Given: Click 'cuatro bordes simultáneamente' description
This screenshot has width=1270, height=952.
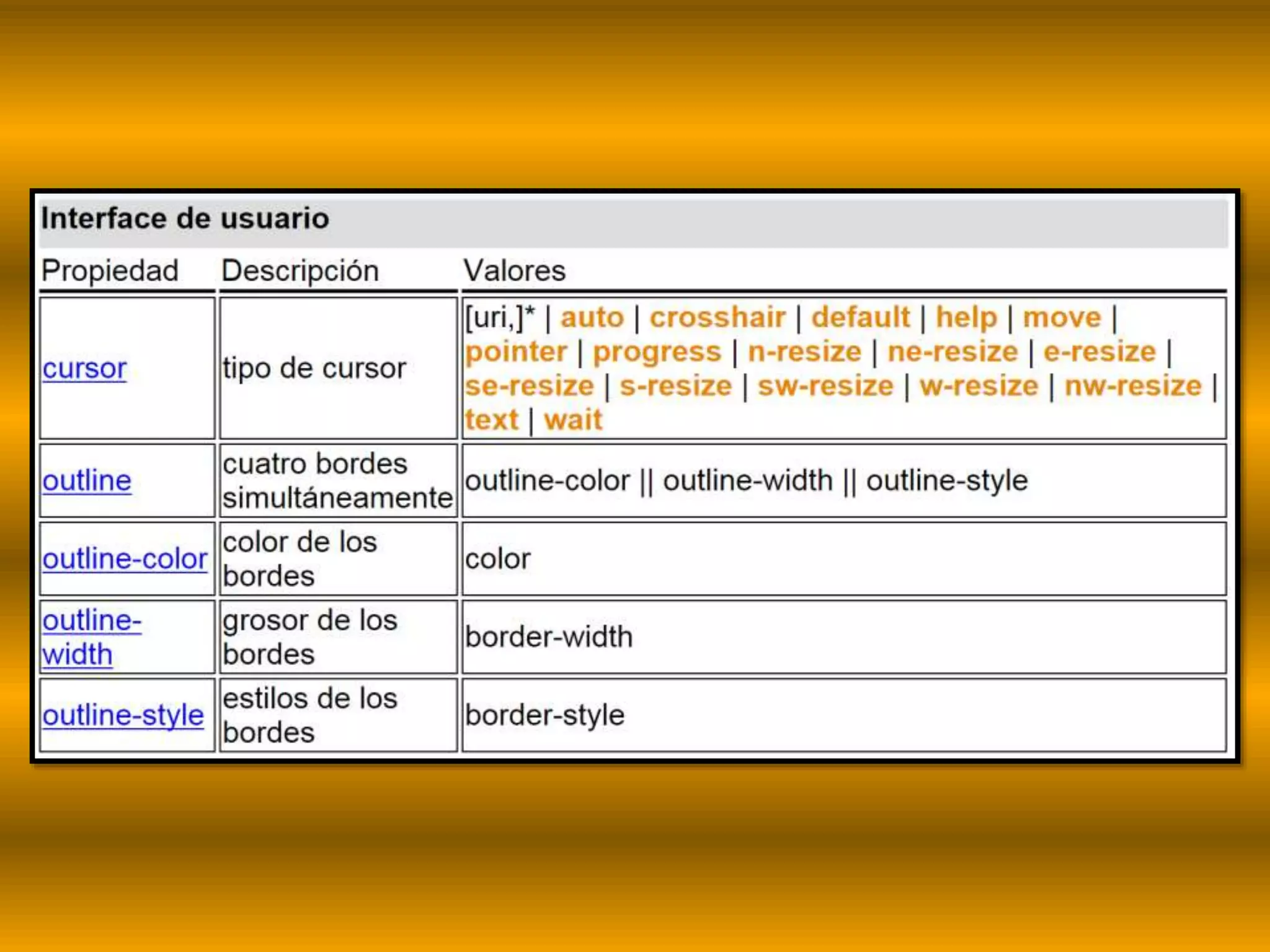Looking at the screenshot, I should [x=338, y=481].
